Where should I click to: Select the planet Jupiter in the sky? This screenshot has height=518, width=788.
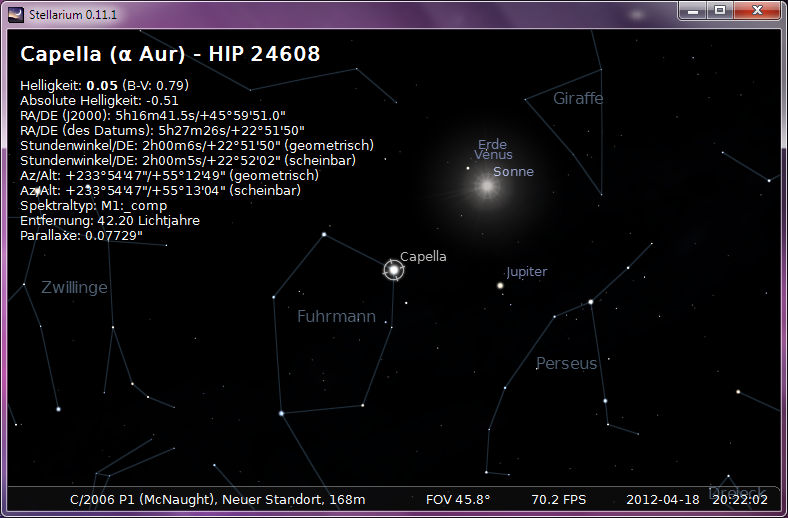[x=500, y=286]
